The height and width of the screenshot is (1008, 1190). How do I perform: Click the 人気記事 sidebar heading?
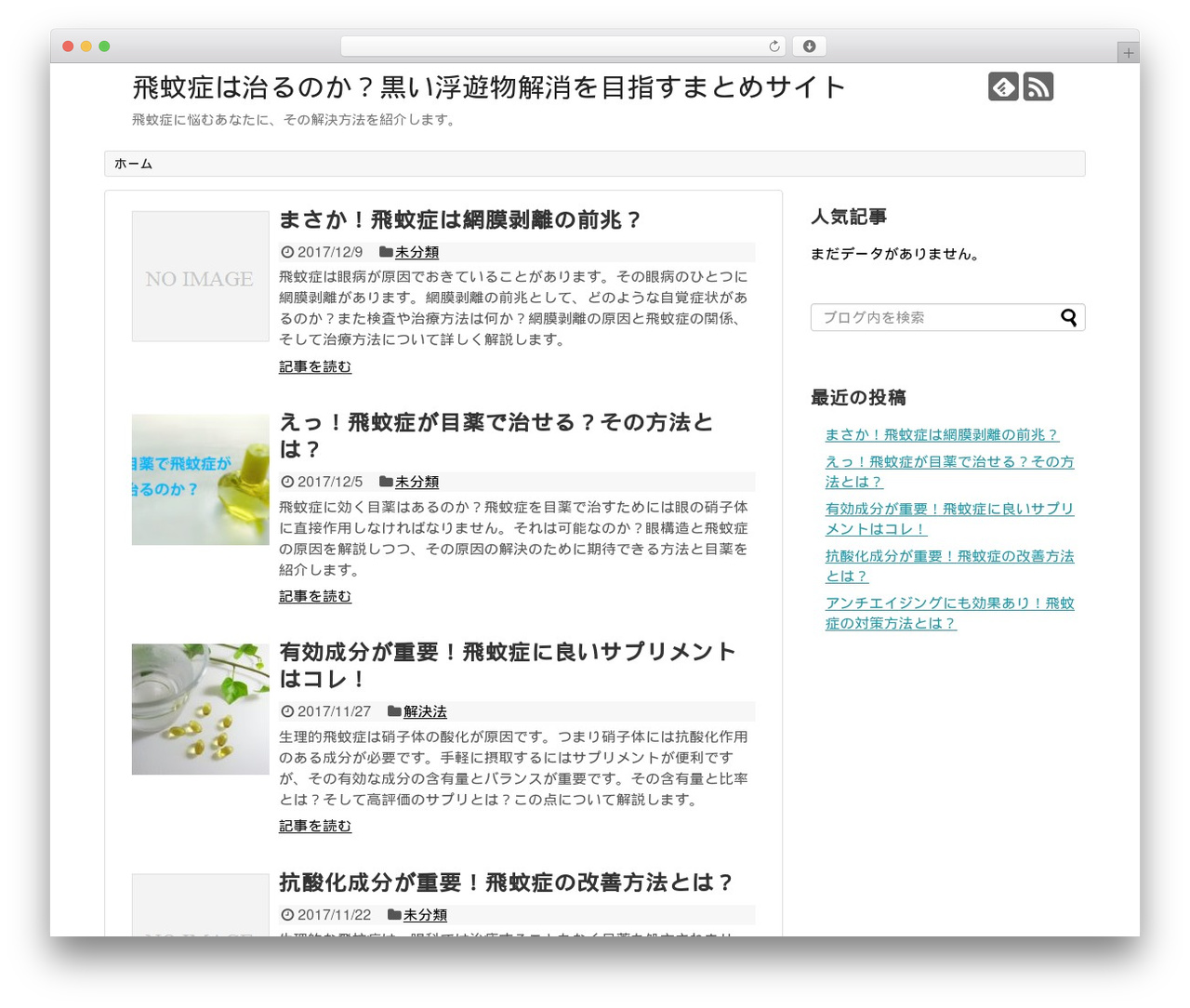(849, 217)
